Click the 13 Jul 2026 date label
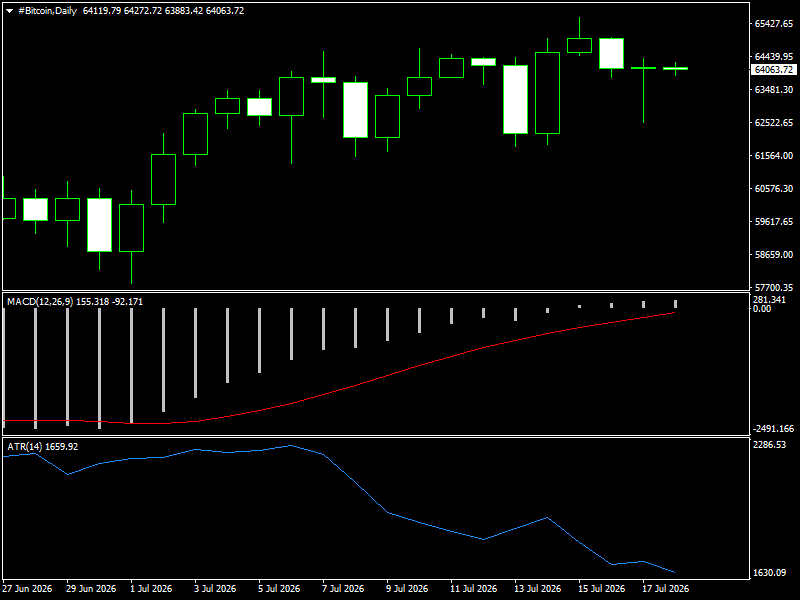The height and width of the screenshot is (600, 800). 537,588
